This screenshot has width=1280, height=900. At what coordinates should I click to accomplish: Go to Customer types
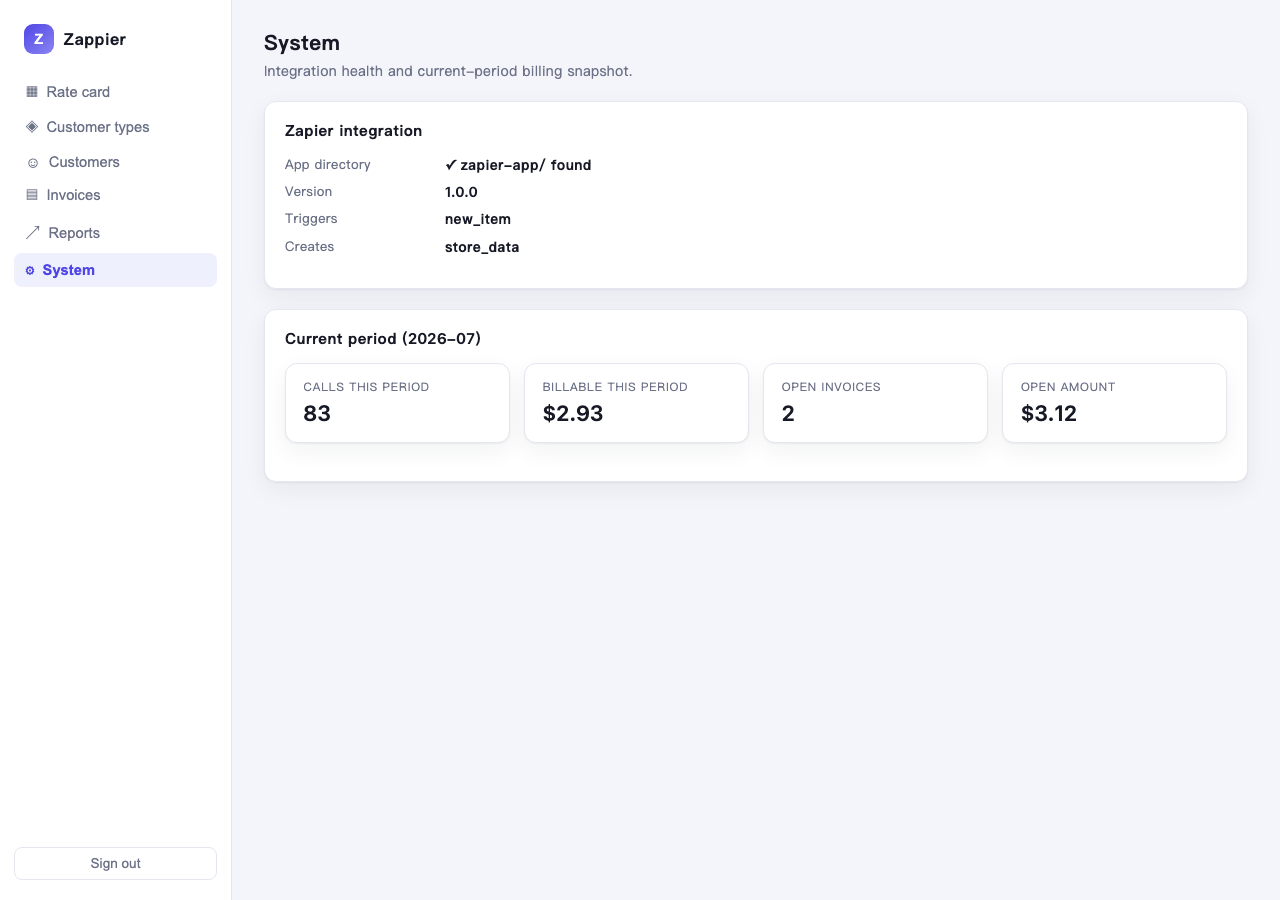point(115,127)
